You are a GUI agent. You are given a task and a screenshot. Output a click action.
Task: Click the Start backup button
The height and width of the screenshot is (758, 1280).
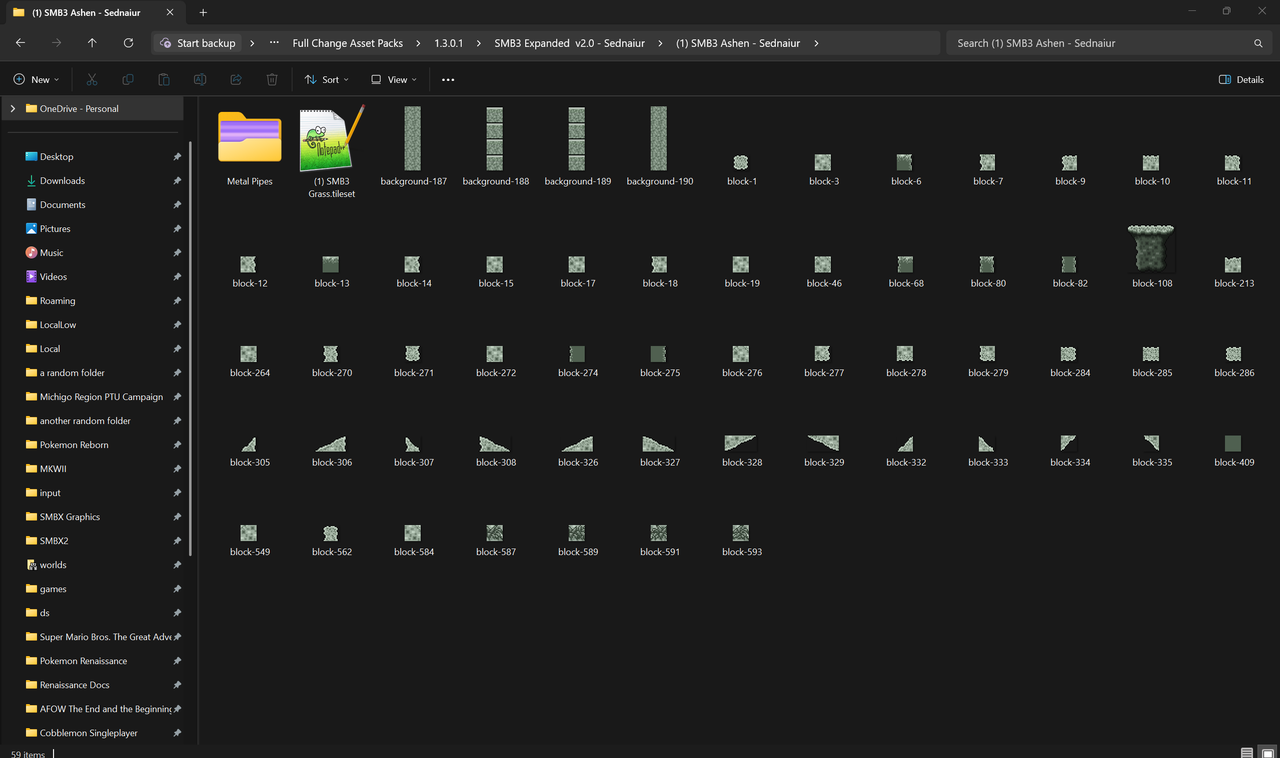pos(197,43)
